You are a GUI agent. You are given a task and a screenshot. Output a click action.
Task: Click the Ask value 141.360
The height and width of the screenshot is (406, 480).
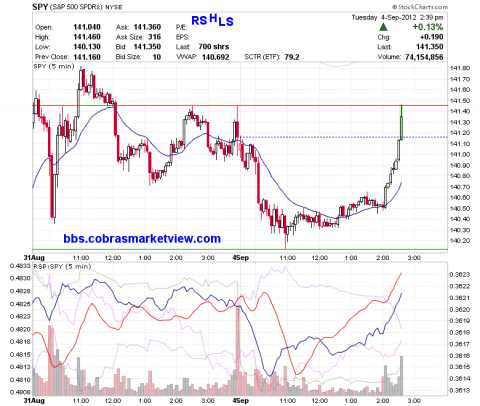(147, 27)
